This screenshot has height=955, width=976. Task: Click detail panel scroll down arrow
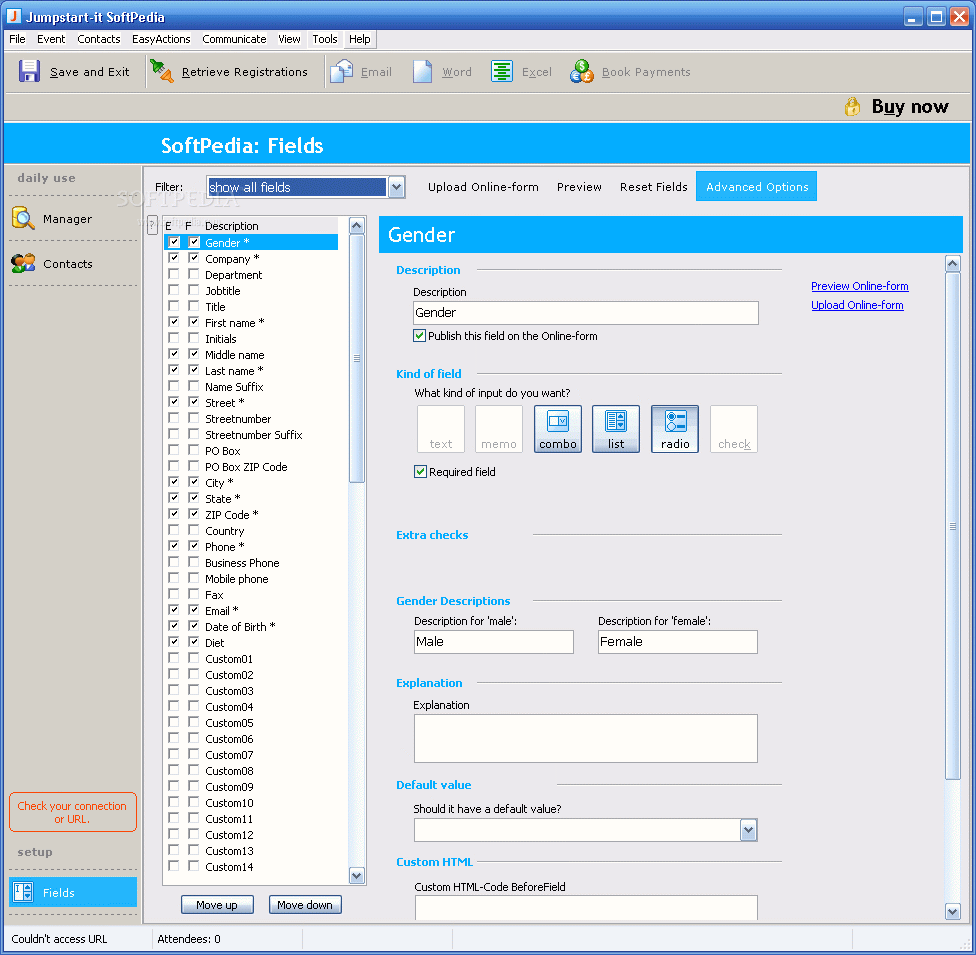[952, 912]
